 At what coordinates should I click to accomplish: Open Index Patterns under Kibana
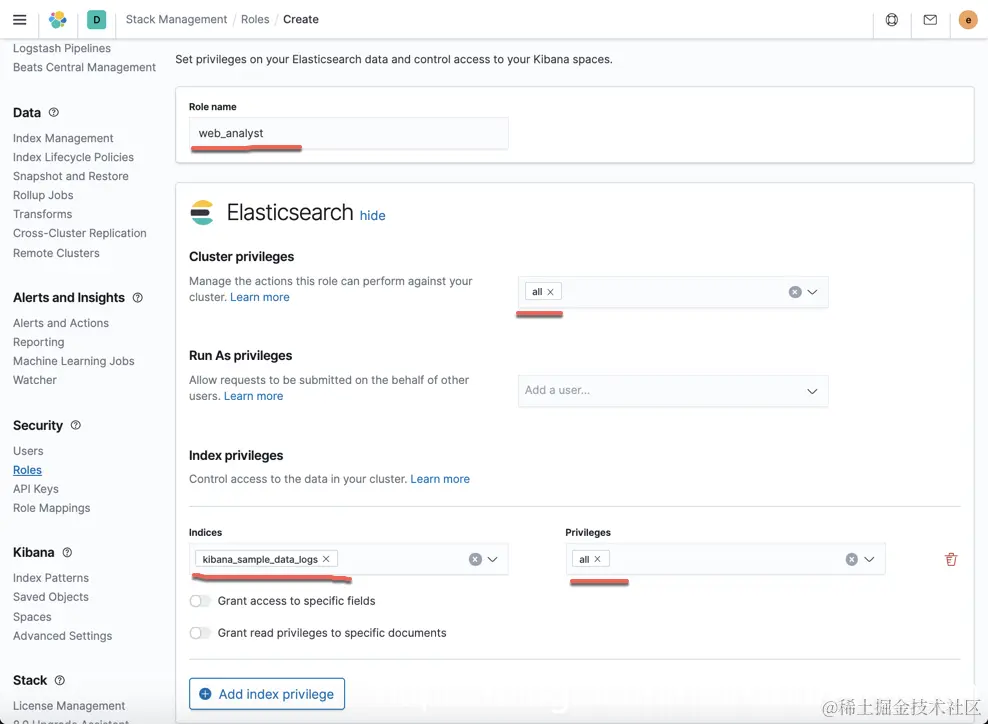(51, 578)
